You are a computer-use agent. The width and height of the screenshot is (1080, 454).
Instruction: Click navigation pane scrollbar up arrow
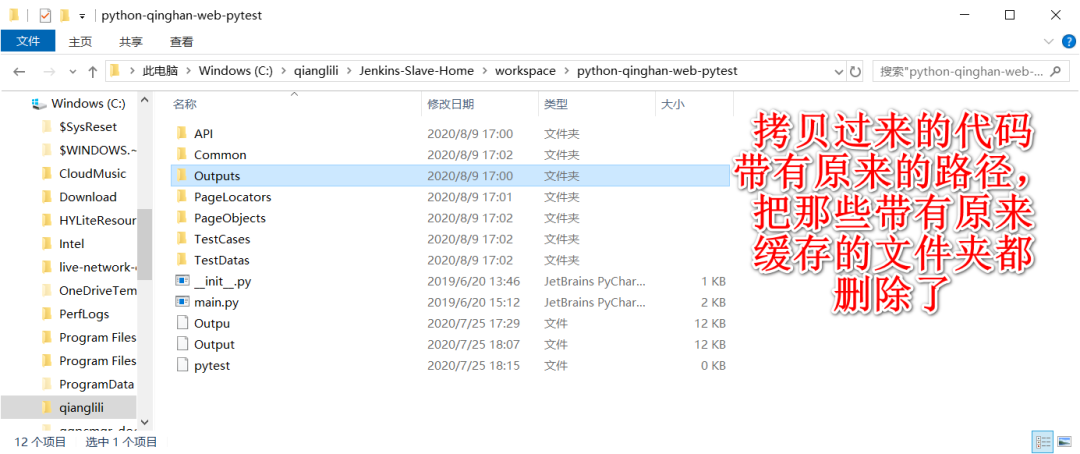point(145,101)
